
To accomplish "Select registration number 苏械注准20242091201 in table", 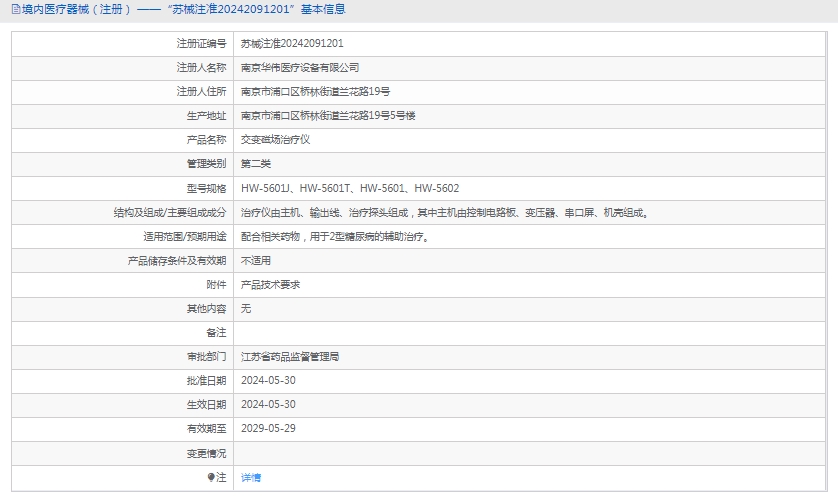I will [x=292, y=43].
